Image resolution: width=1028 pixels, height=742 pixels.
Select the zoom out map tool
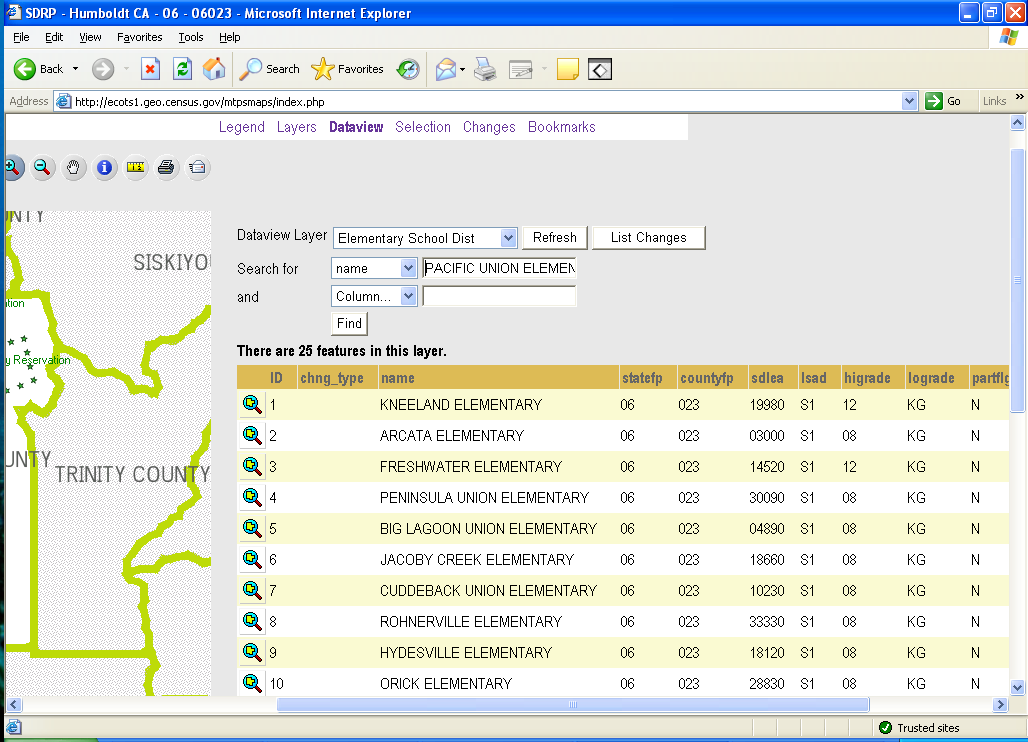pyautogui.click(x=42, y=167)
